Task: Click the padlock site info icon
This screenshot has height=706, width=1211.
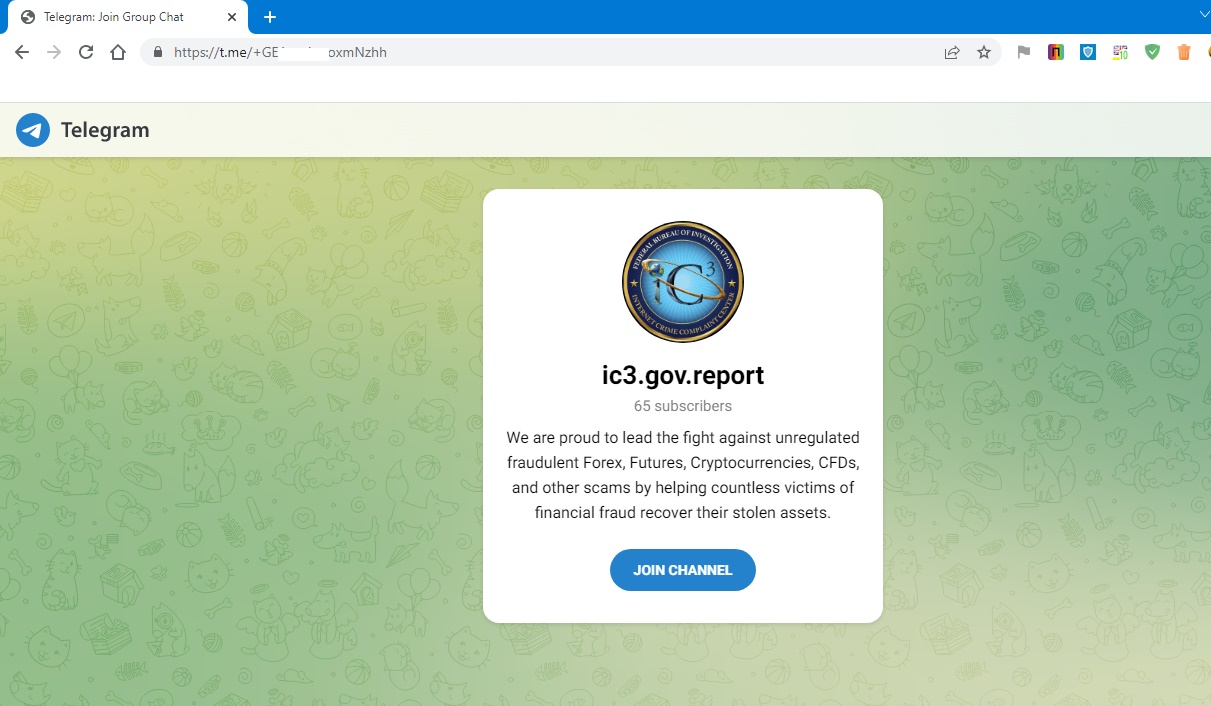Action: pos(157,53)
